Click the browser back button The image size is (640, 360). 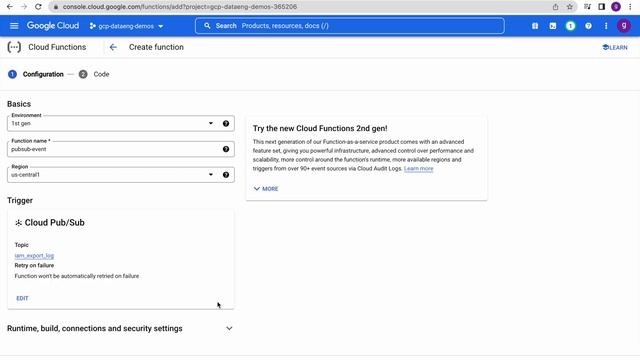point(10,7)
